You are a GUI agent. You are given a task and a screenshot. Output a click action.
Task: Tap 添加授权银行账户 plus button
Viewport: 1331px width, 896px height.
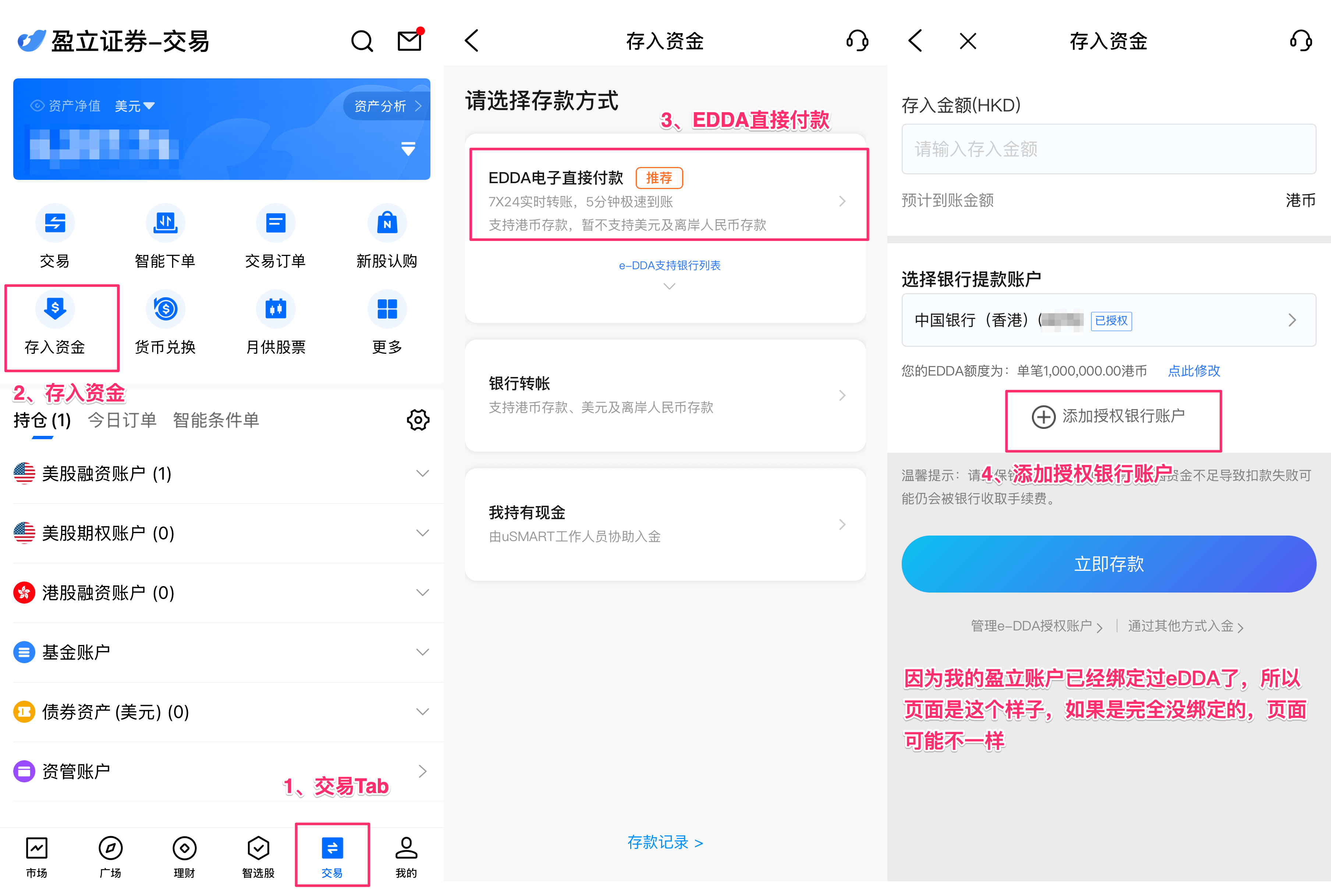1043,417
